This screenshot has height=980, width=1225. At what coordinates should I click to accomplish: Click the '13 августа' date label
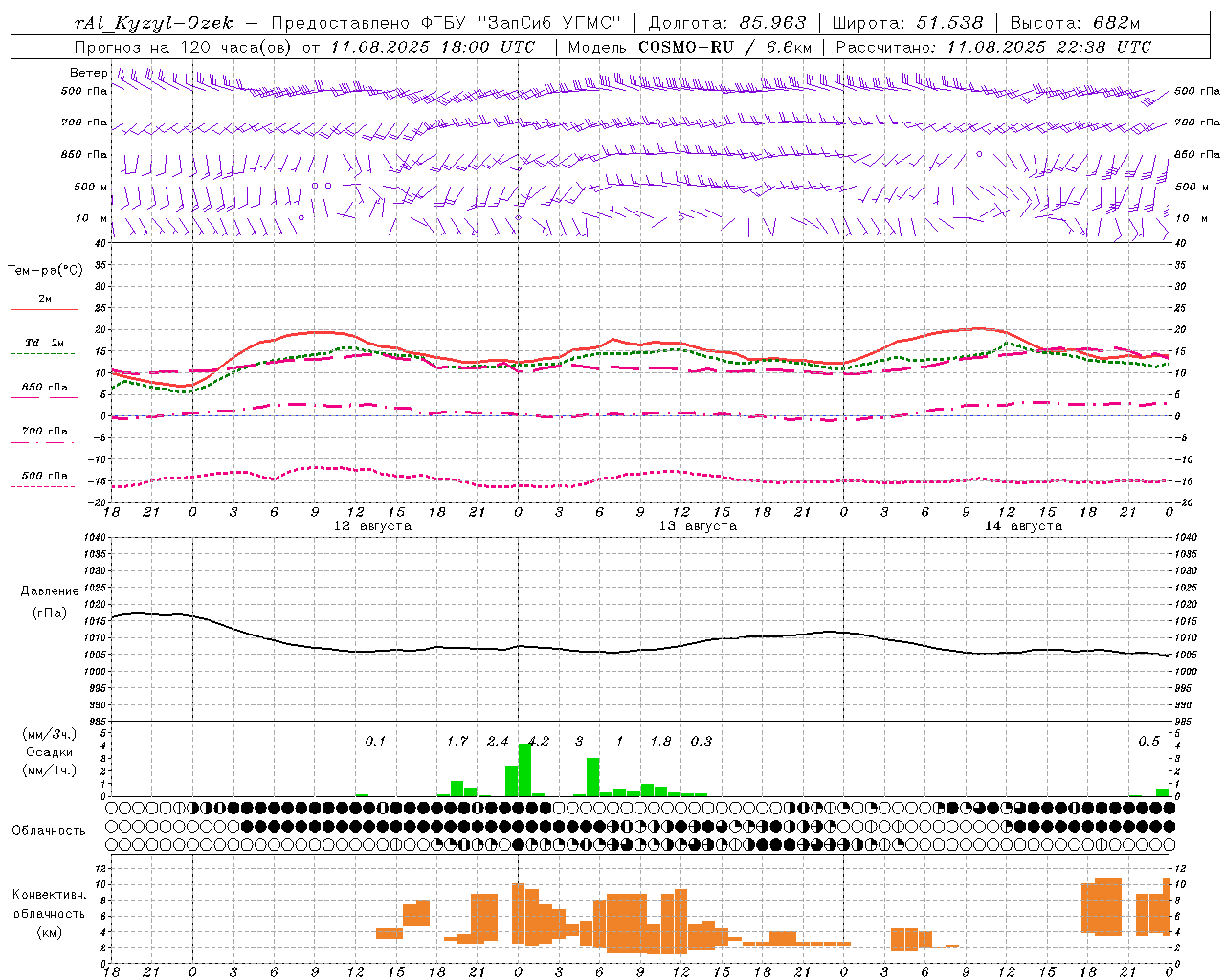(698, 526)
